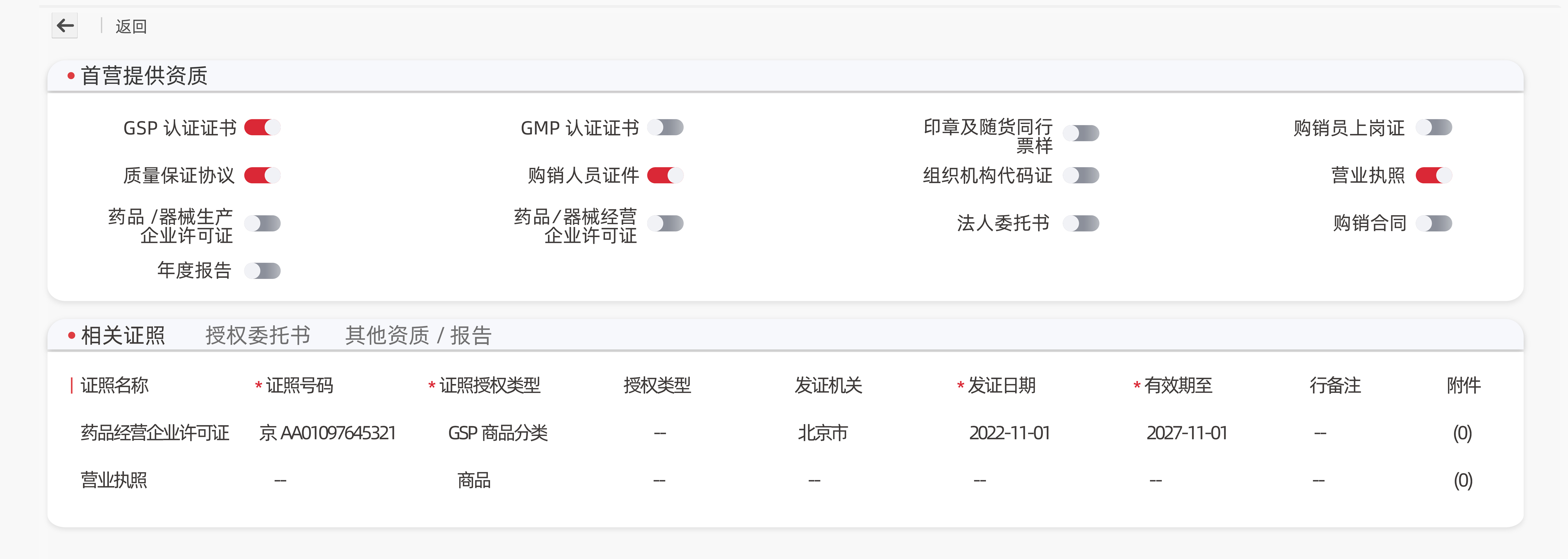Enable the 购销合同 toggle
1568x559 pixels.
pyautogui.click(x=1434, y=224)
